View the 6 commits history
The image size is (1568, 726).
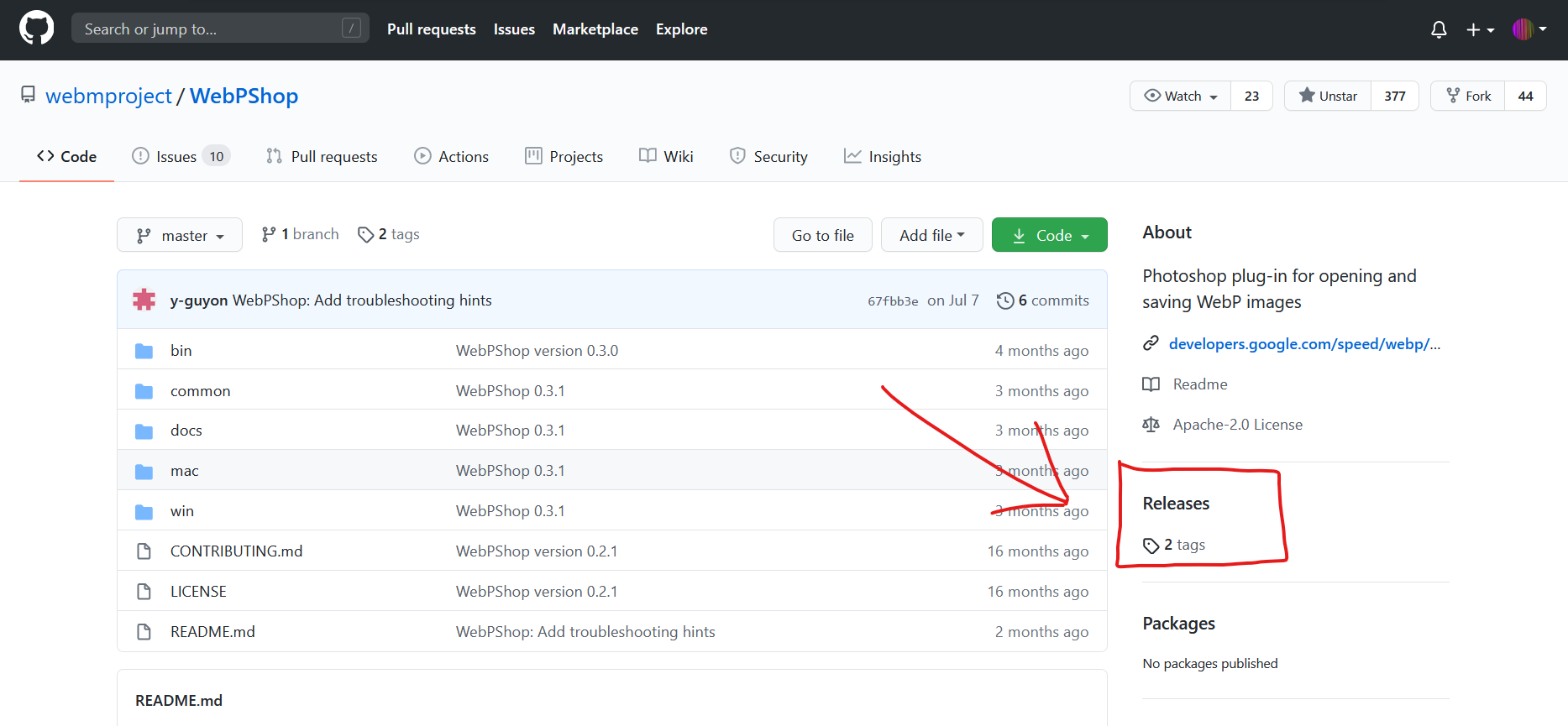click(1042, 300)
